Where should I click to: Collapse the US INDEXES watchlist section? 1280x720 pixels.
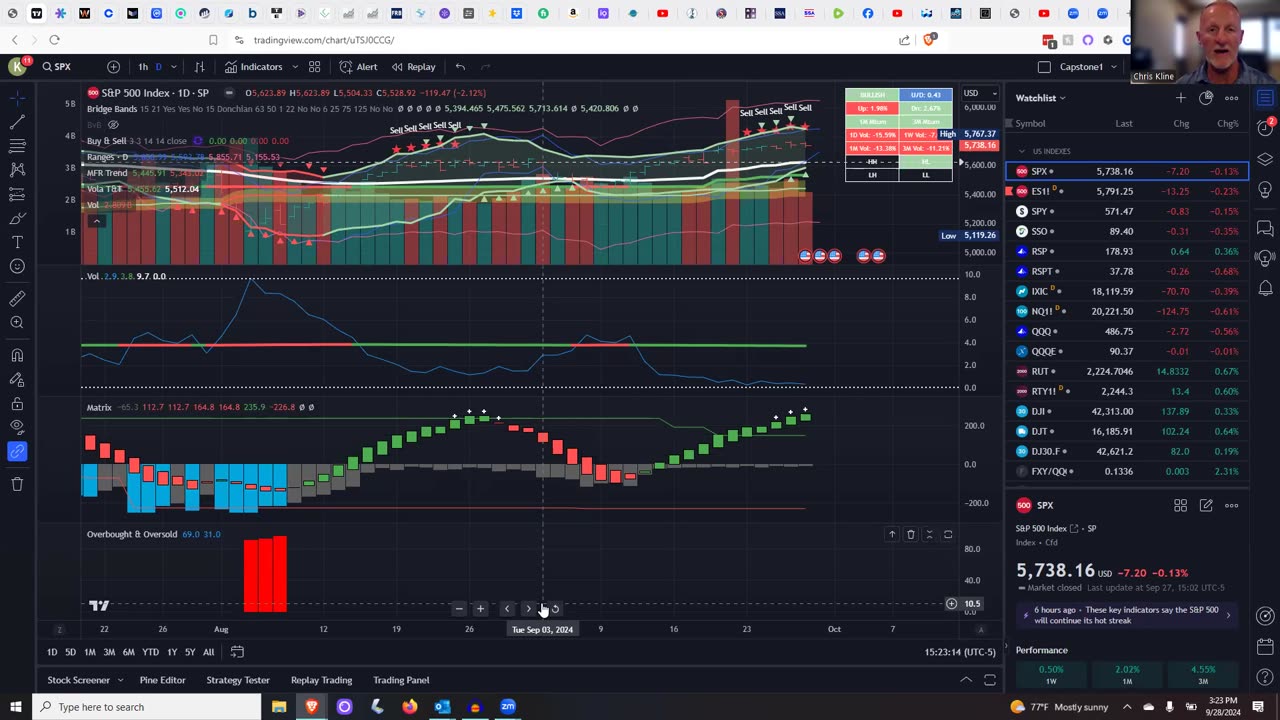(x=1022, y=151)
